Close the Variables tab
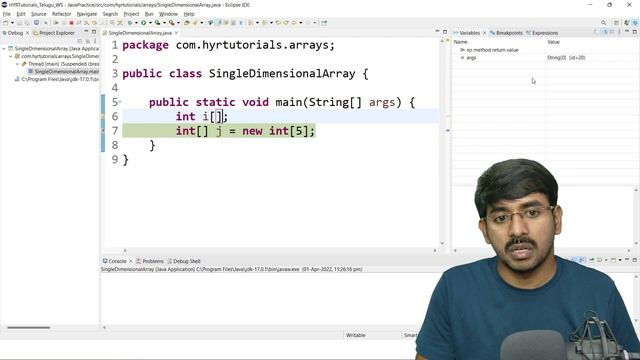Screen dimensions: 640x360 [484, 33]
